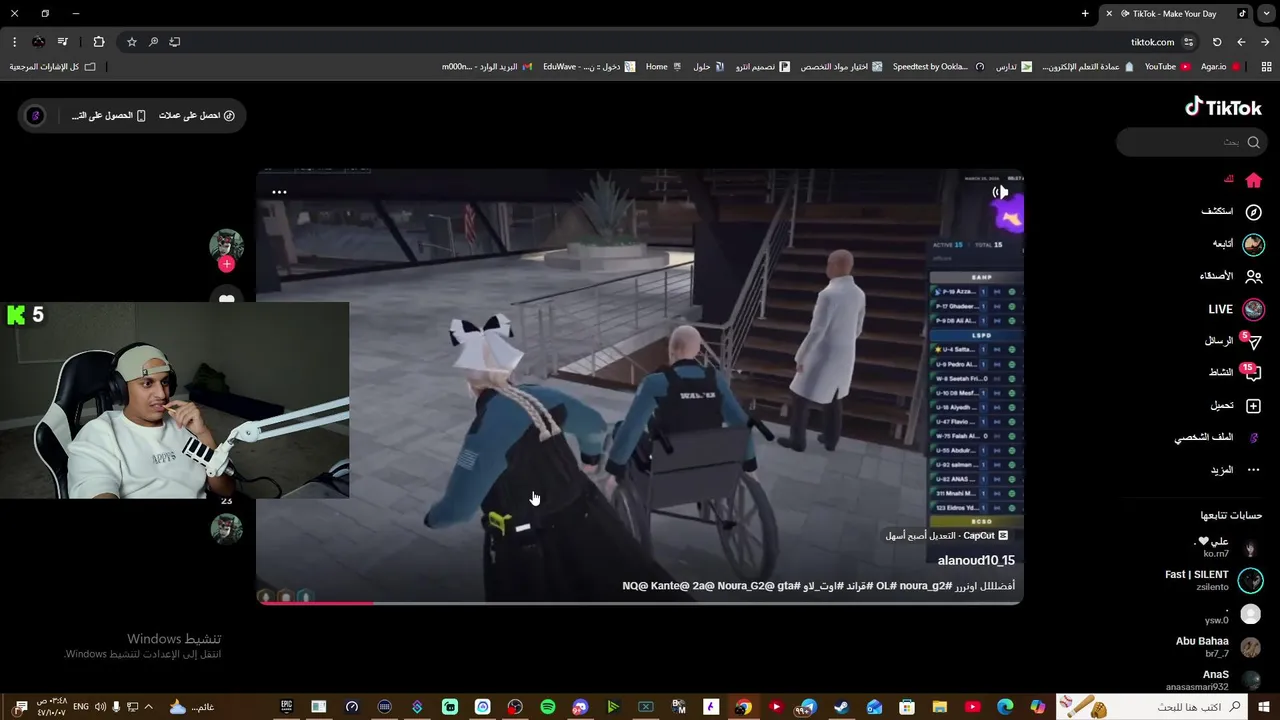Image resolution: width=1280 pixels, height=720 pixels.
Task: Open the All Bookmarks (كل الإشارات المرجعية) folder
Action: [x=52, y=67]
